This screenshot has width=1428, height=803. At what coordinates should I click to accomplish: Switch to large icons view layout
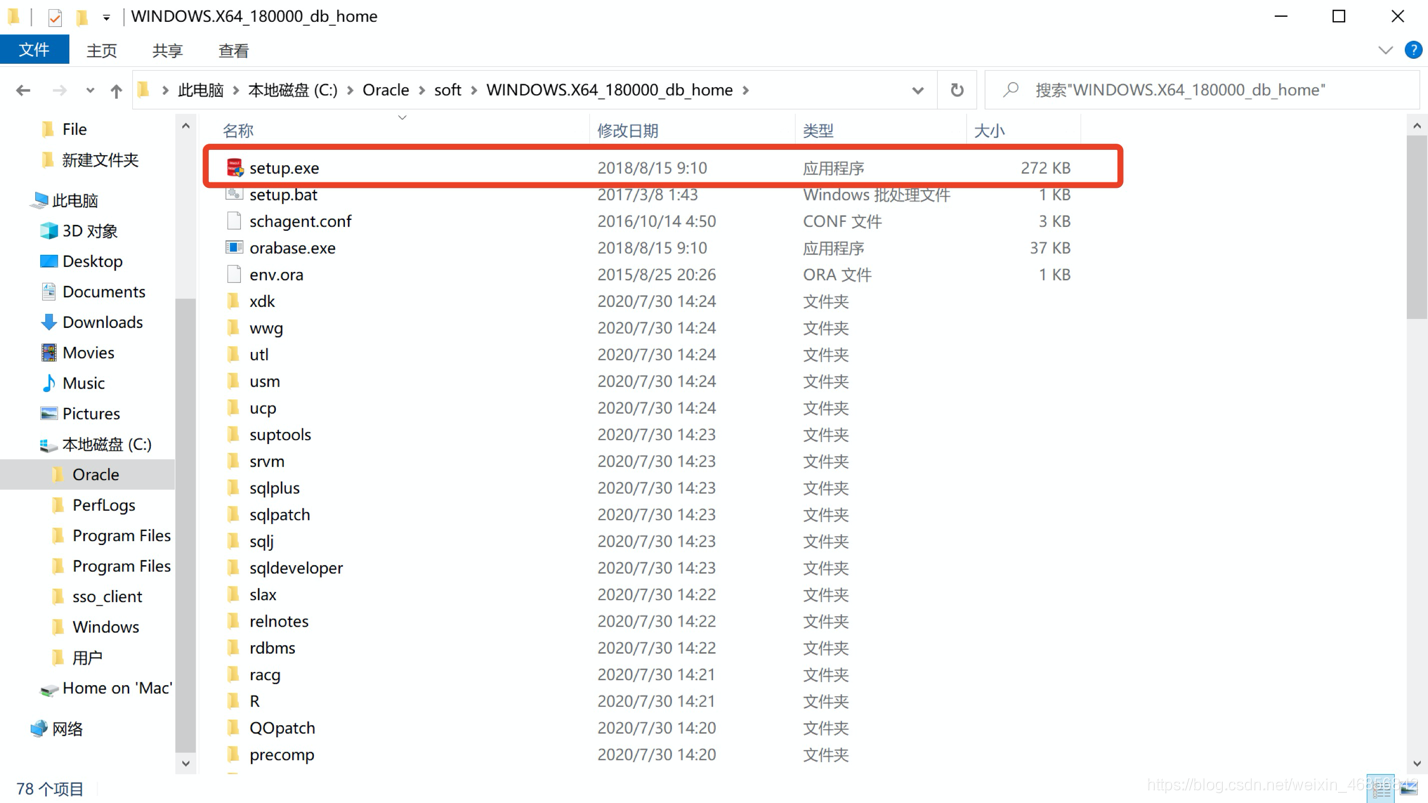click(1408, 788)
